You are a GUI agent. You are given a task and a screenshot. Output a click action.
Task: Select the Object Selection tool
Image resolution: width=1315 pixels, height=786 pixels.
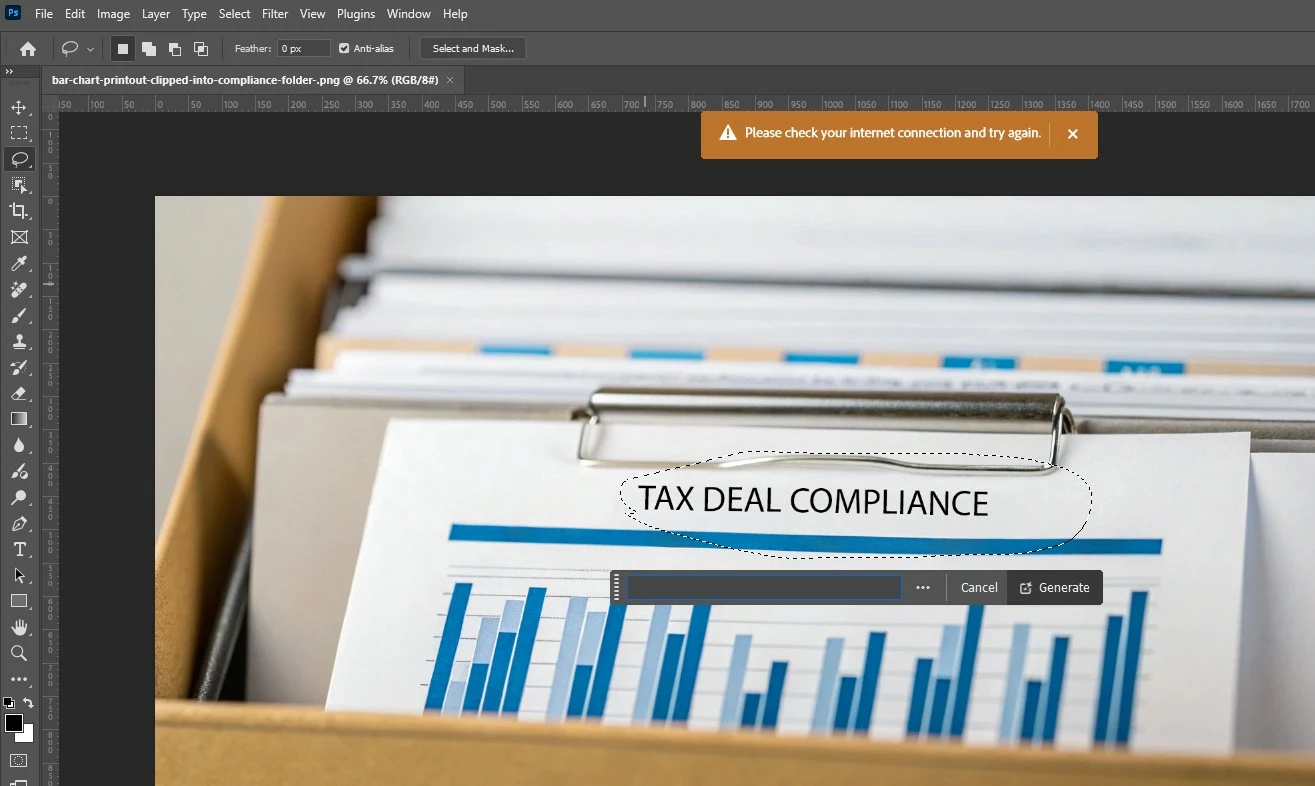click(19, 185)
